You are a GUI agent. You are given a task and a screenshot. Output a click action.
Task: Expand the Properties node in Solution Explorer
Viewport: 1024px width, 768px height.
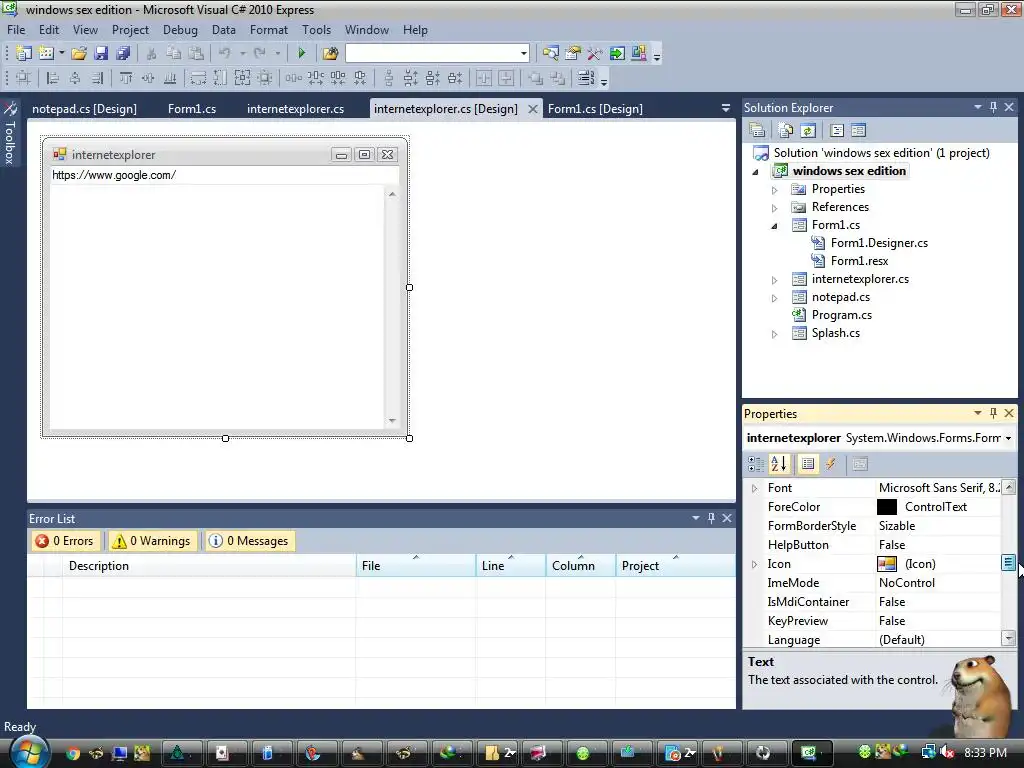coord(775,190)
